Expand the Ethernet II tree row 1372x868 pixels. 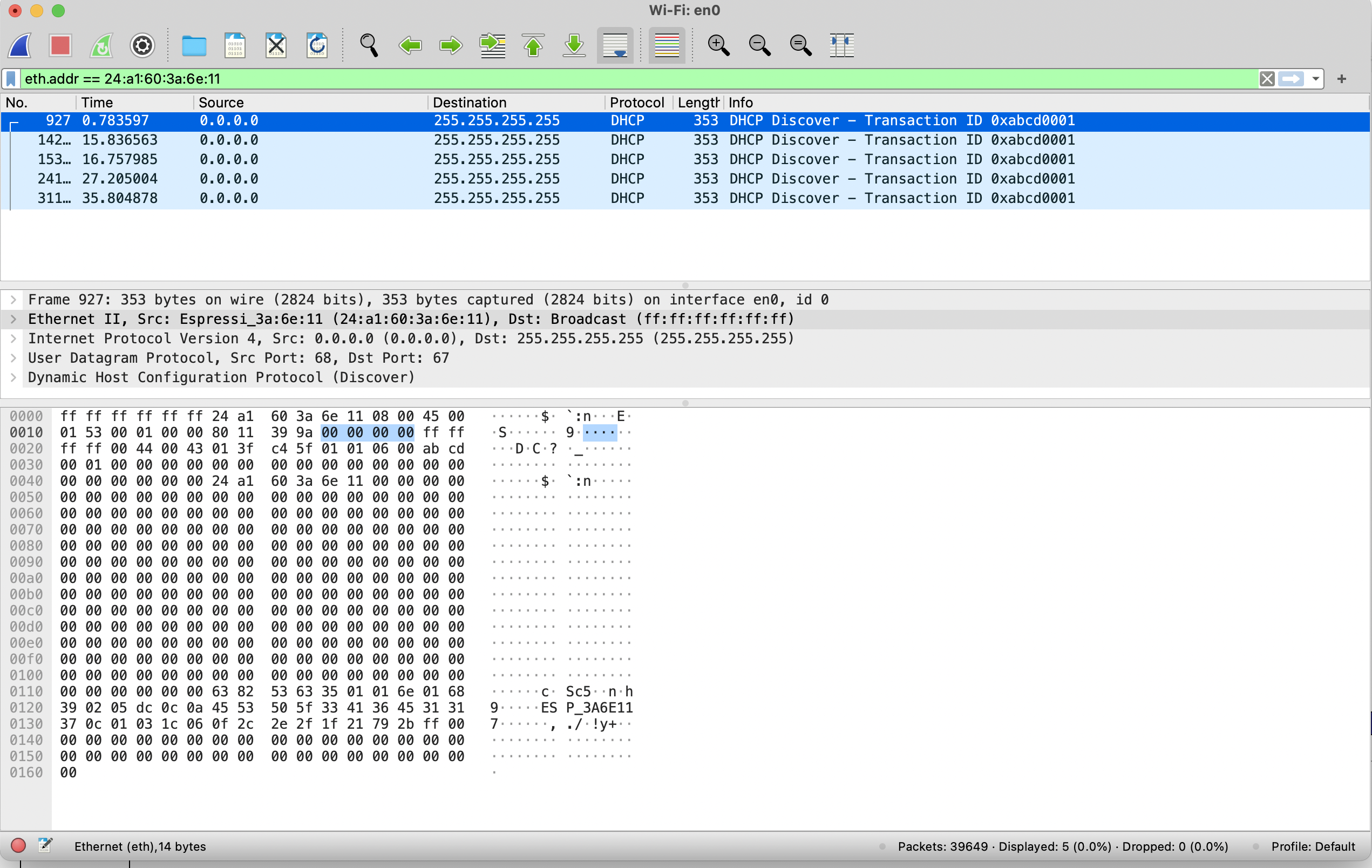[13, 319]
